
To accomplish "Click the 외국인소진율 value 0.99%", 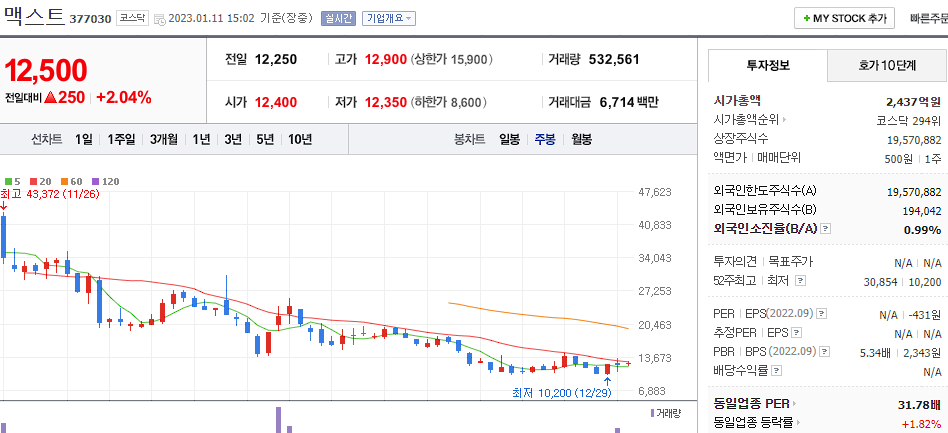I will [923, 230].
